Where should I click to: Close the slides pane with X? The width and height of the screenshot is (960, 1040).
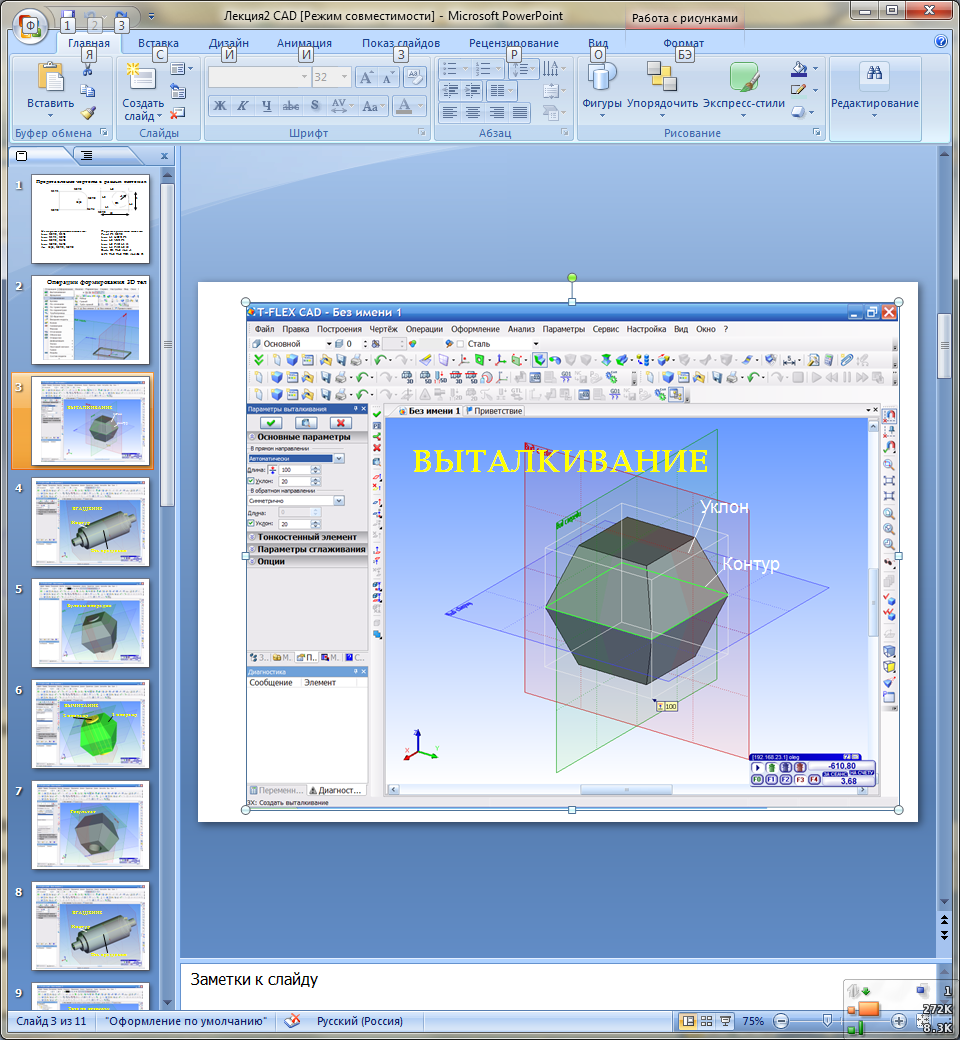[164, 156]
